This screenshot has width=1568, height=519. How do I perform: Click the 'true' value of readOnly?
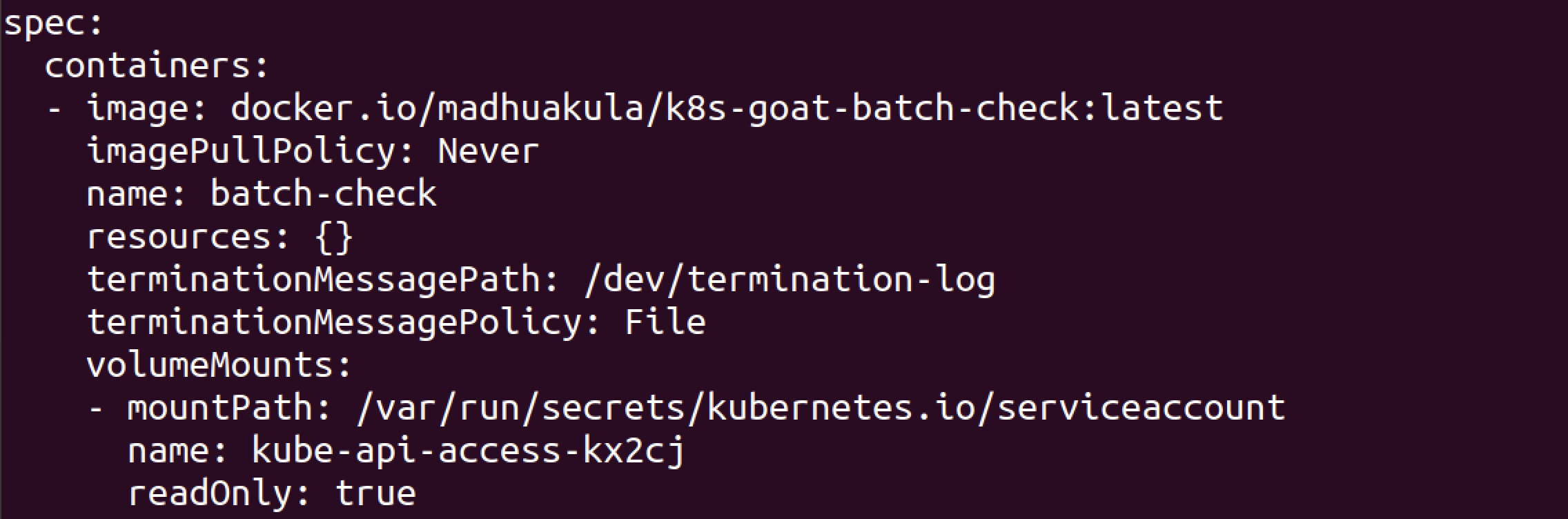click(x=375, y=493)
